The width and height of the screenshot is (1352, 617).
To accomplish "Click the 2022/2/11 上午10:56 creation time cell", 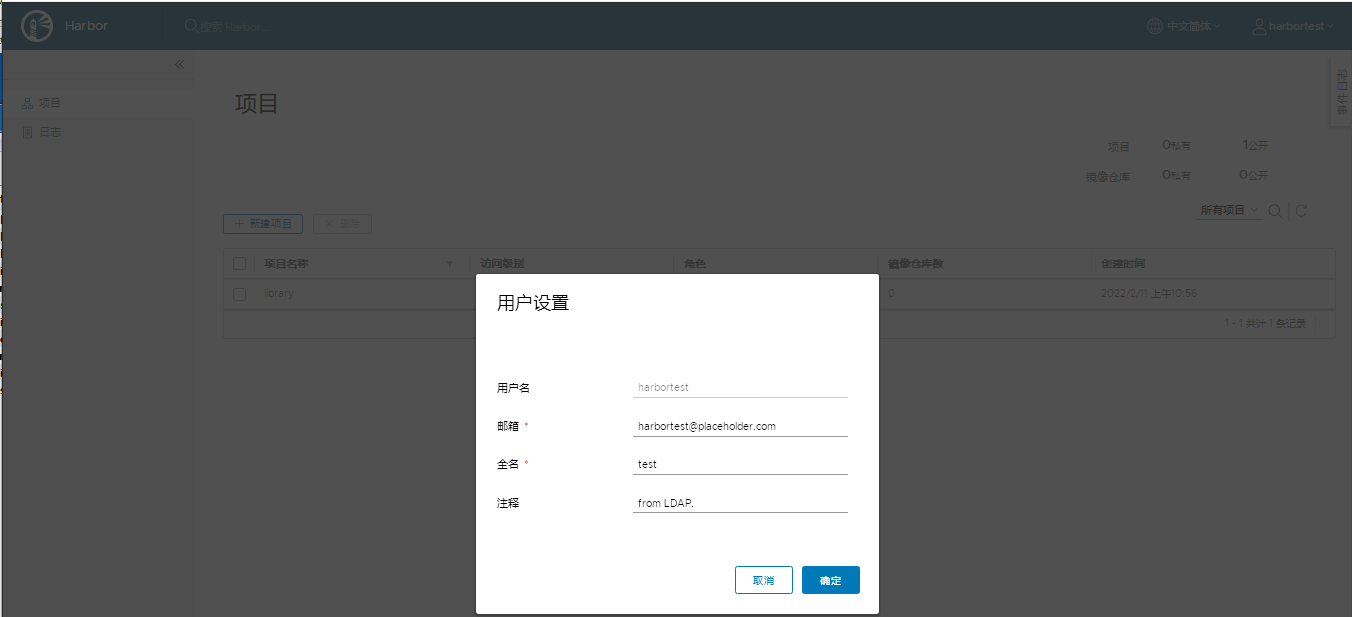I will [1149, 294].
